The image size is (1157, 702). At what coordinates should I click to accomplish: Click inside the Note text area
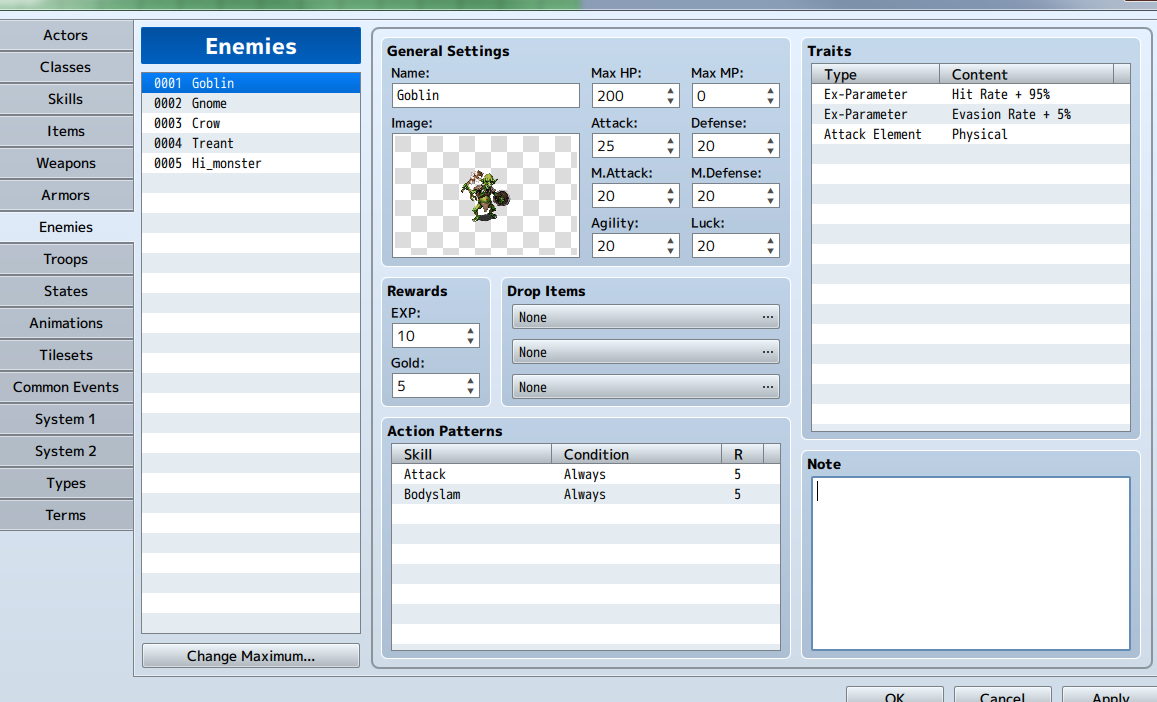[x=968, y=560]
